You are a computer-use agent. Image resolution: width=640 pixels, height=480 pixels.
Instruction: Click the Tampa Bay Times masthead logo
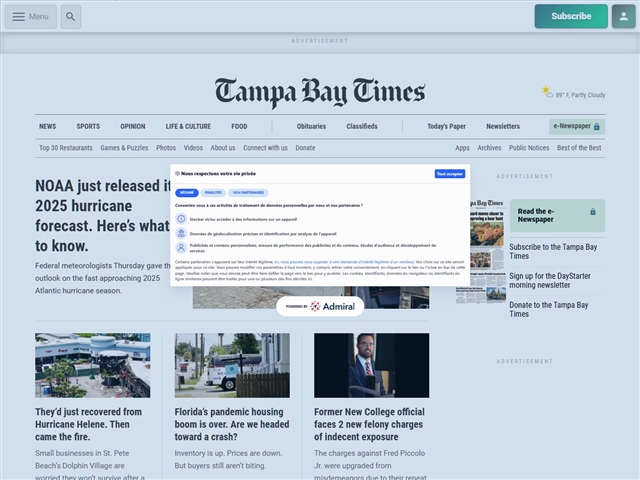(320, 92)
